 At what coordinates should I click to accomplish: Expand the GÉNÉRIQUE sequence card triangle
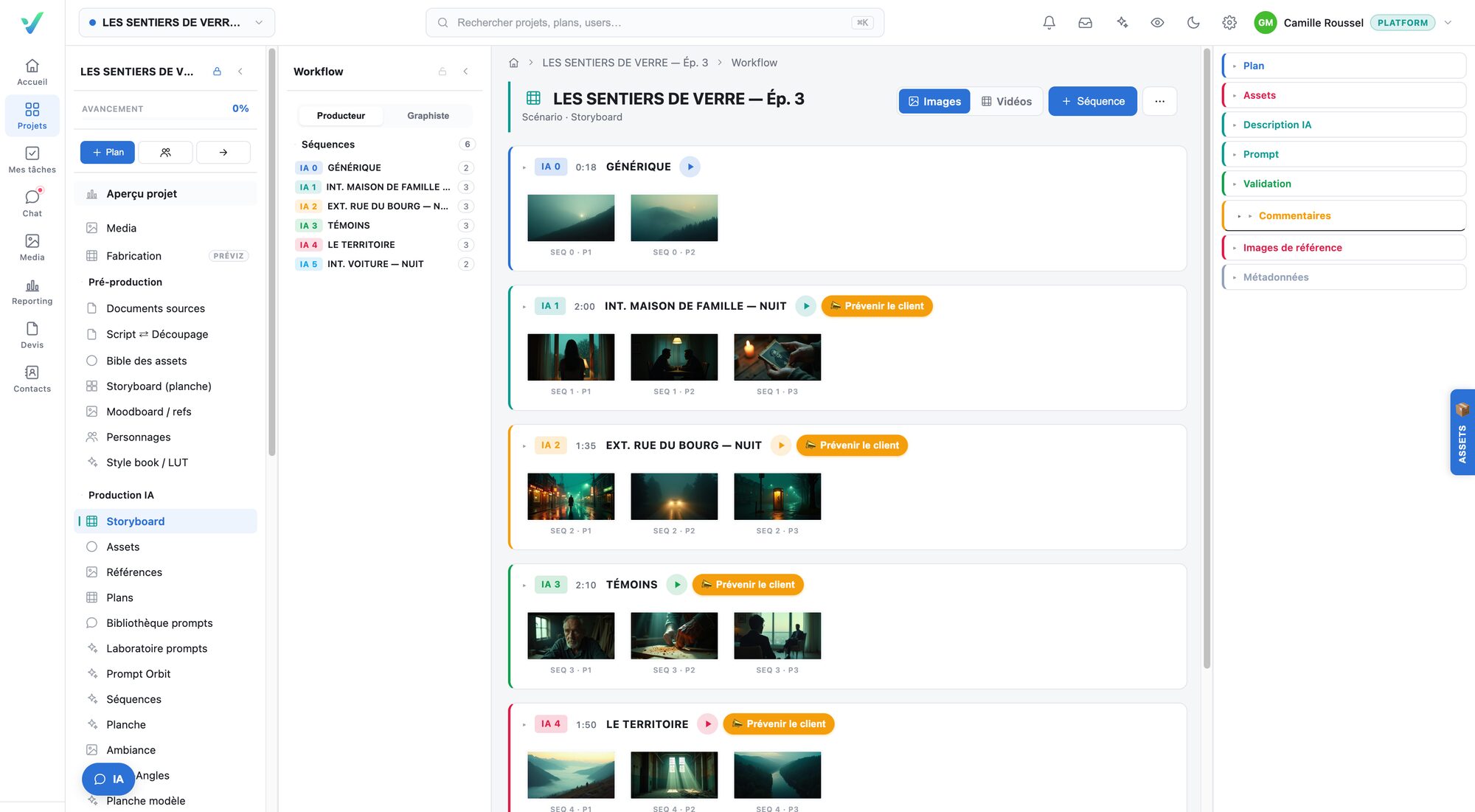[x=524, y=167]
